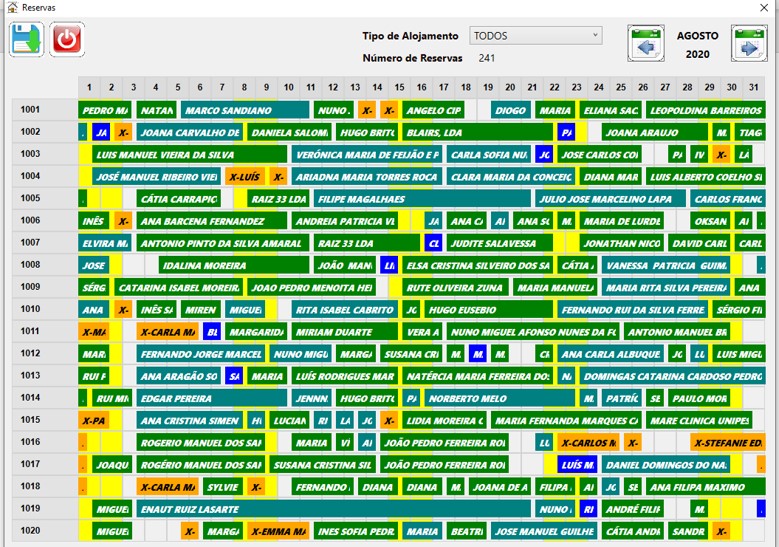Select day 31 column header
This screenshot has height=547, width=779.
(754, 87)
